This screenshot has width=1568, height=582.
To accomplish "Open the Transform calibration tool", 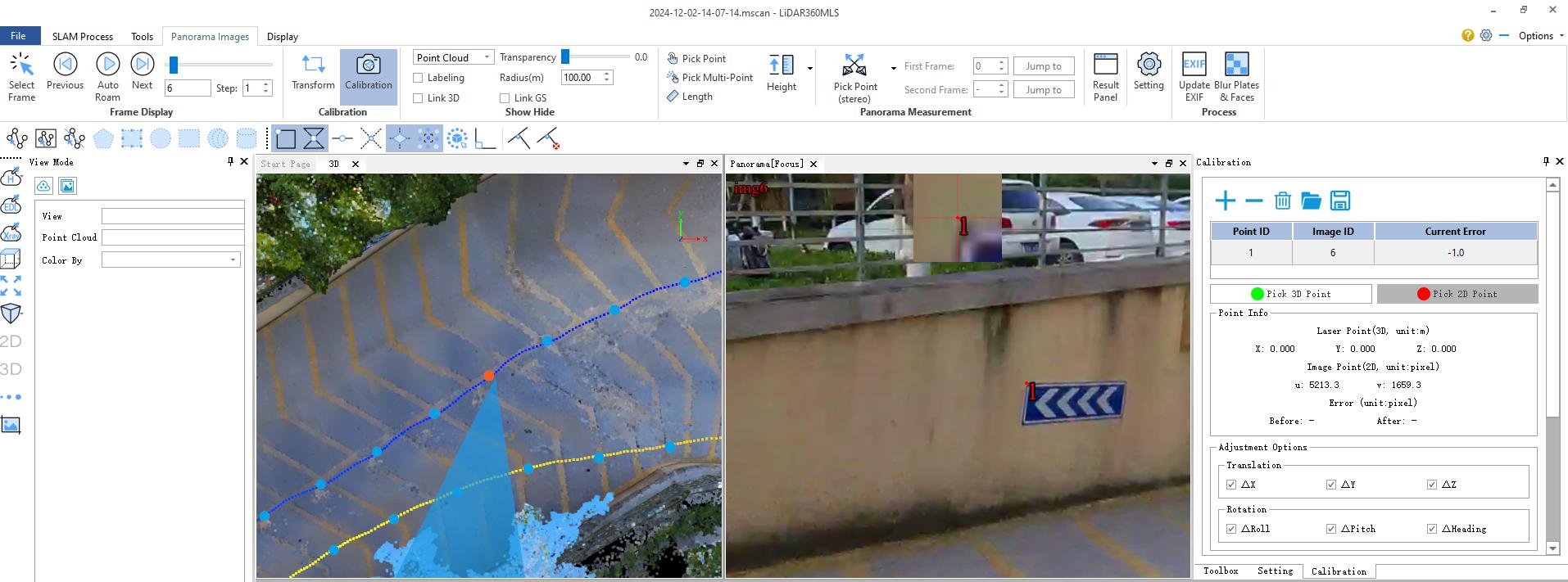I will coord(313,72).
